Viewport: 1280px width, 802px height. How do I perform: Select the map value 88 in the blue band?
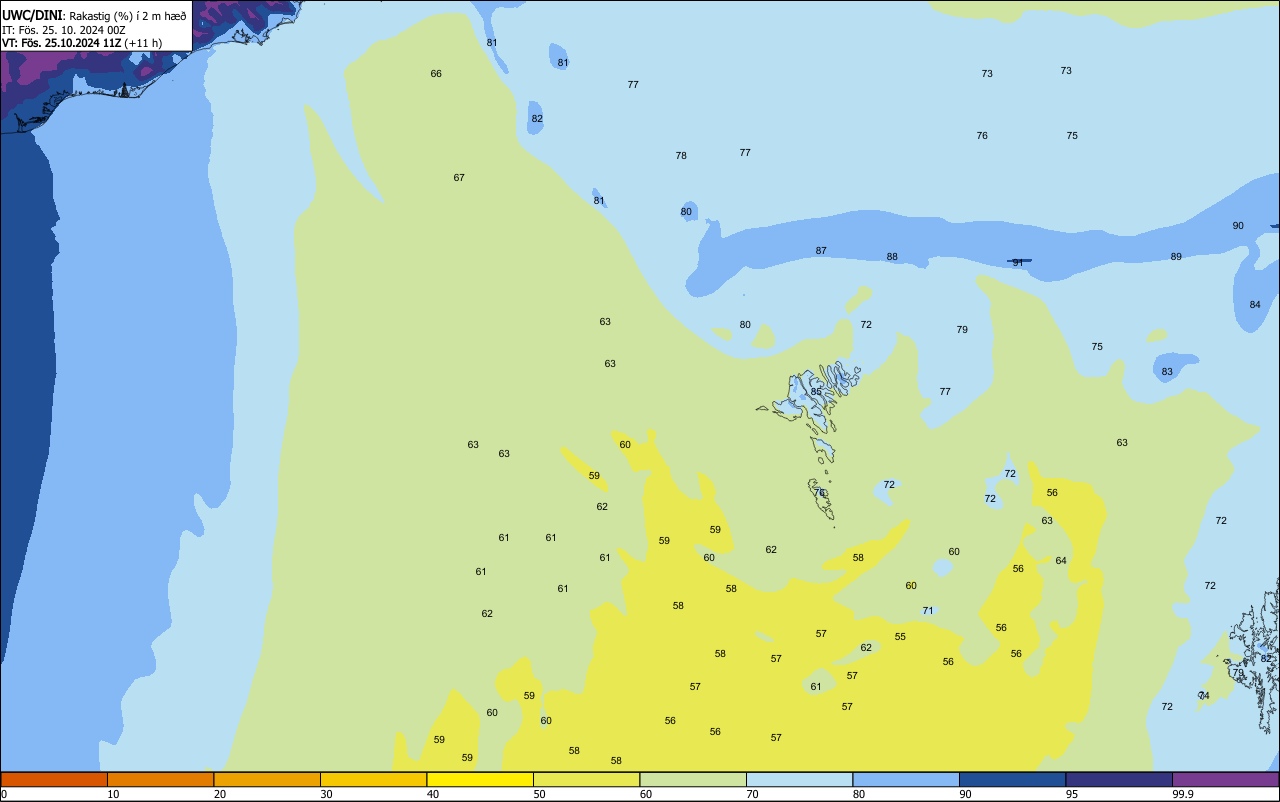click(892, 257)
